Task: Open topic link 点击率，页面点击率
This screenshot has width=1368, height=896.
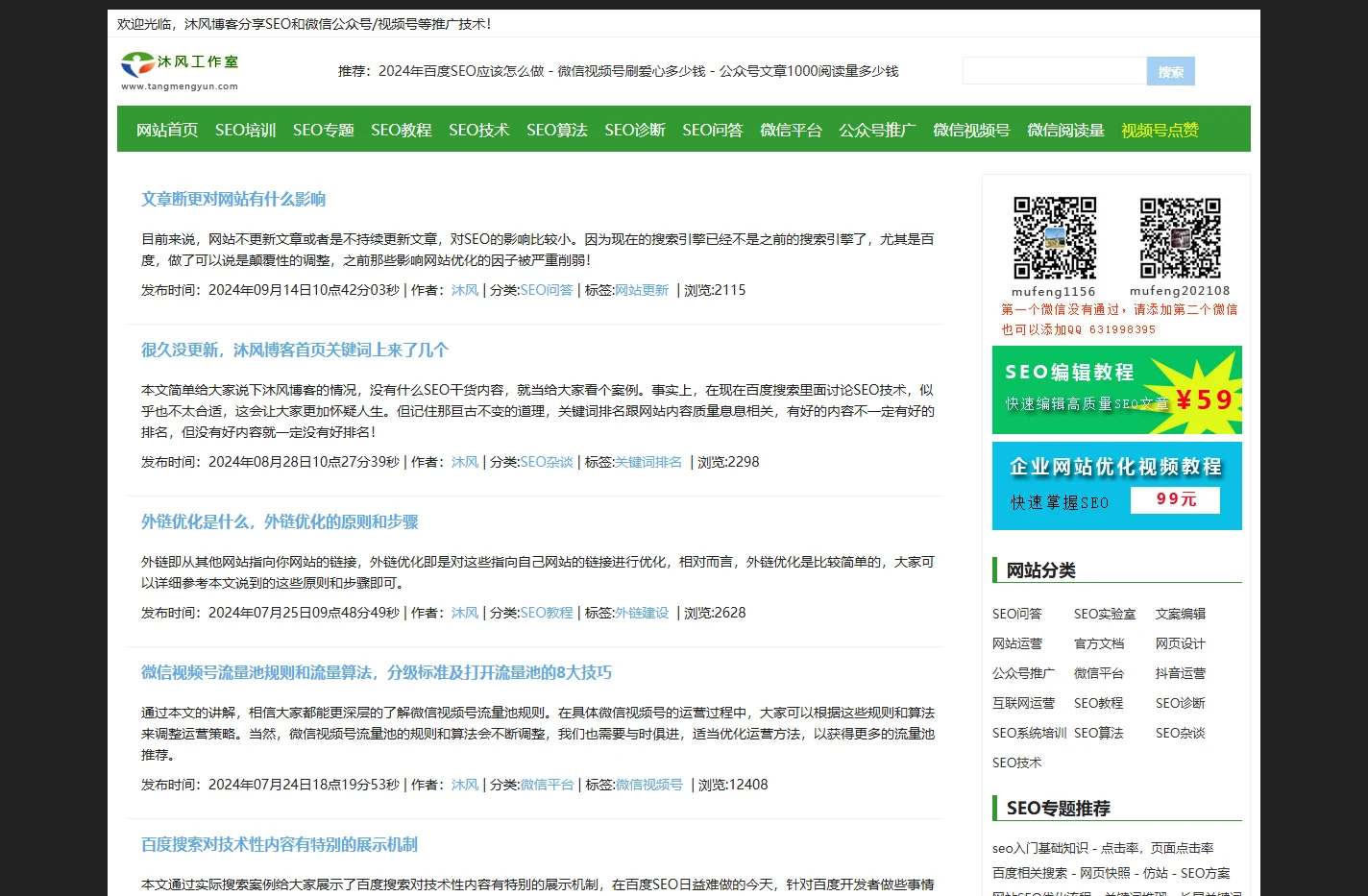Action: 1158,848
